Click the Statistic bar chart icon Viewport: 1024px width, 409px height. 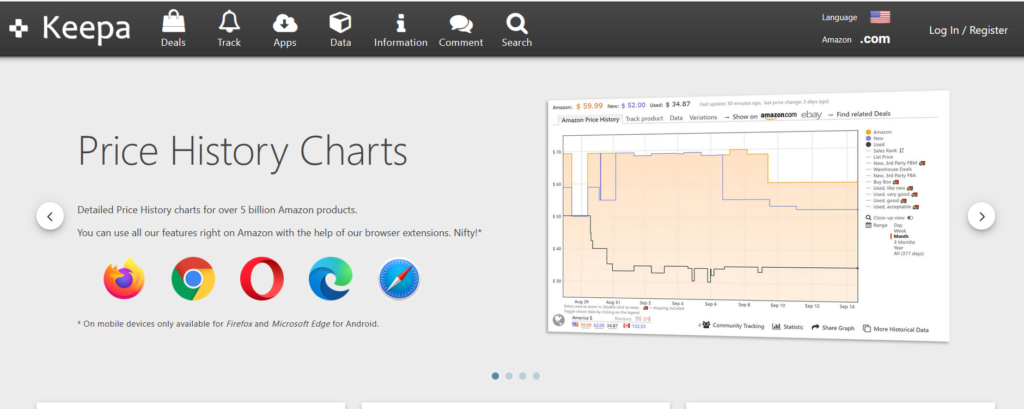[776, 327]
